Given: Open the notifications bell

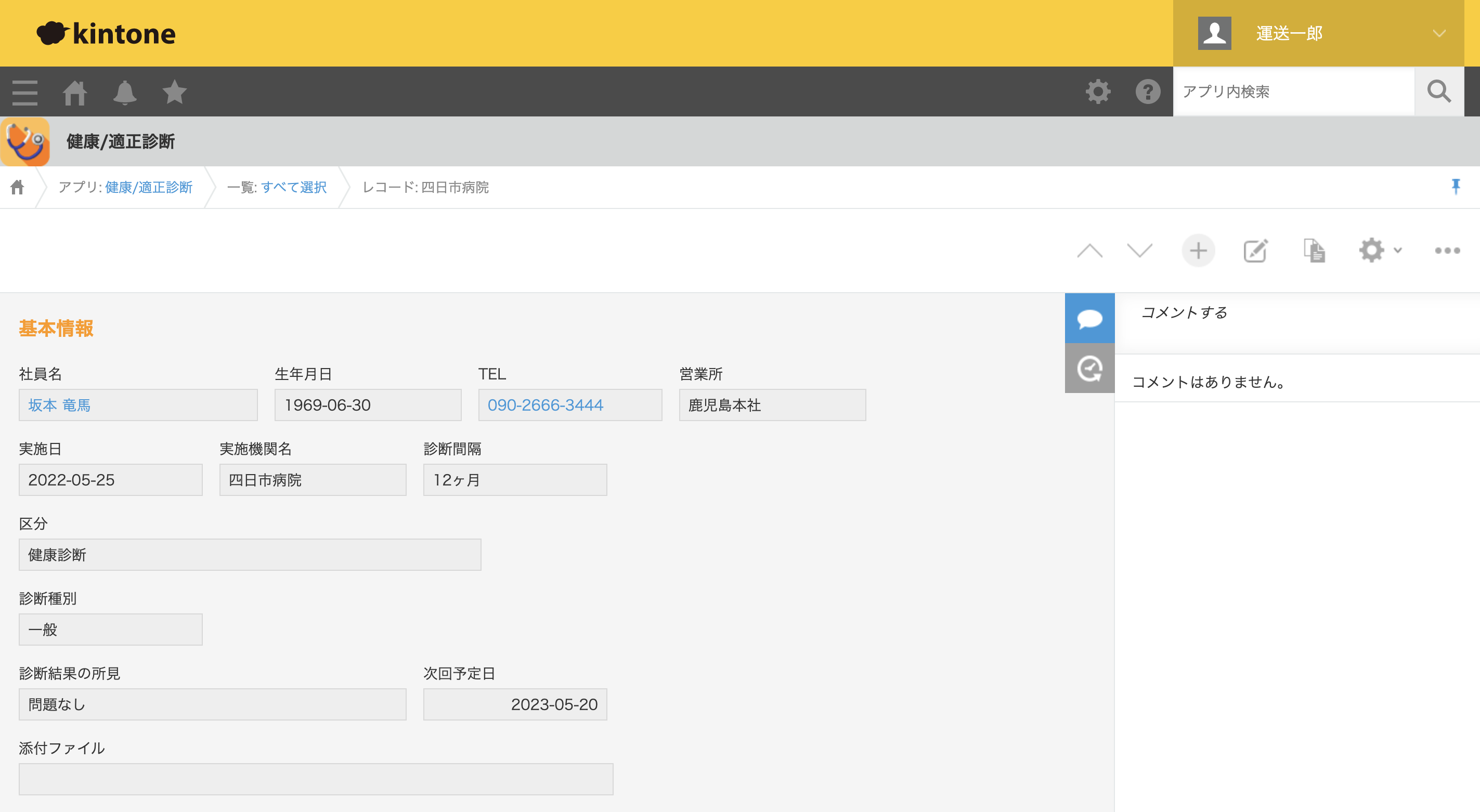Looking at the screenshot, I should (125, 92).
